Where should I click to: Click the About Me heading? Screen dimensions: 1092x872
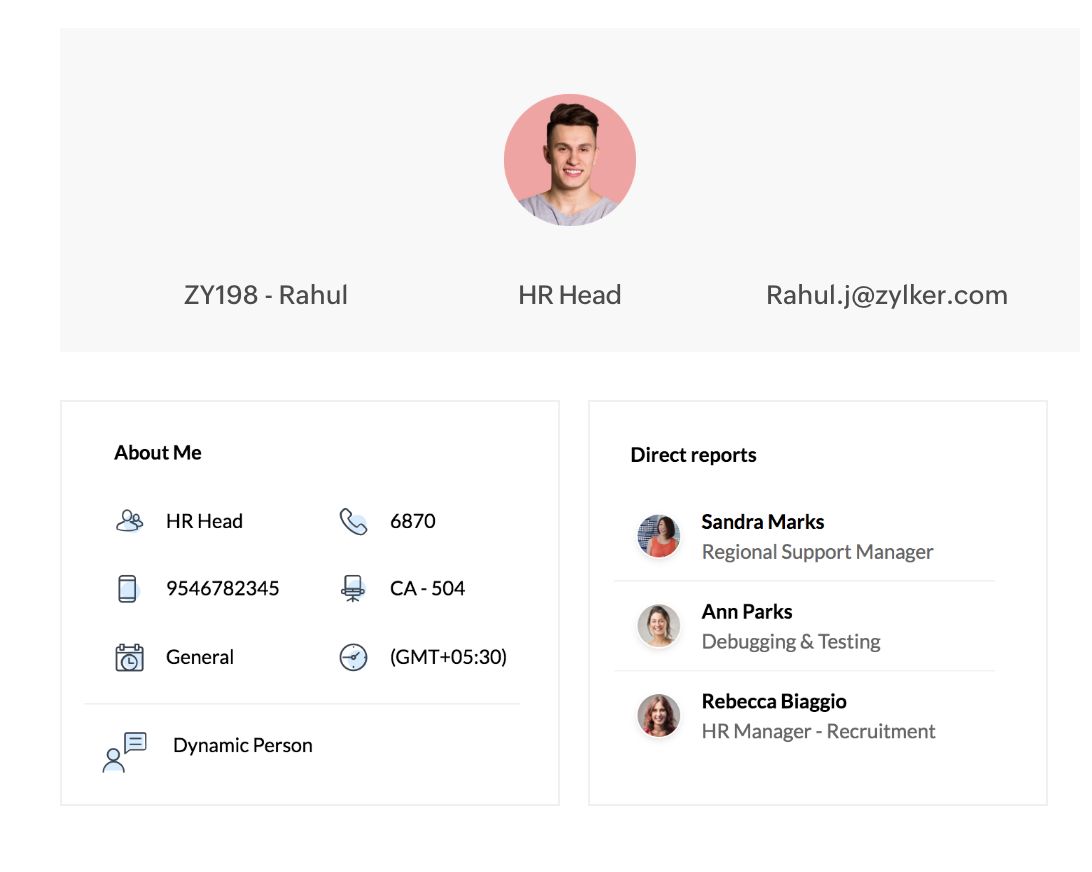[158, 453]
